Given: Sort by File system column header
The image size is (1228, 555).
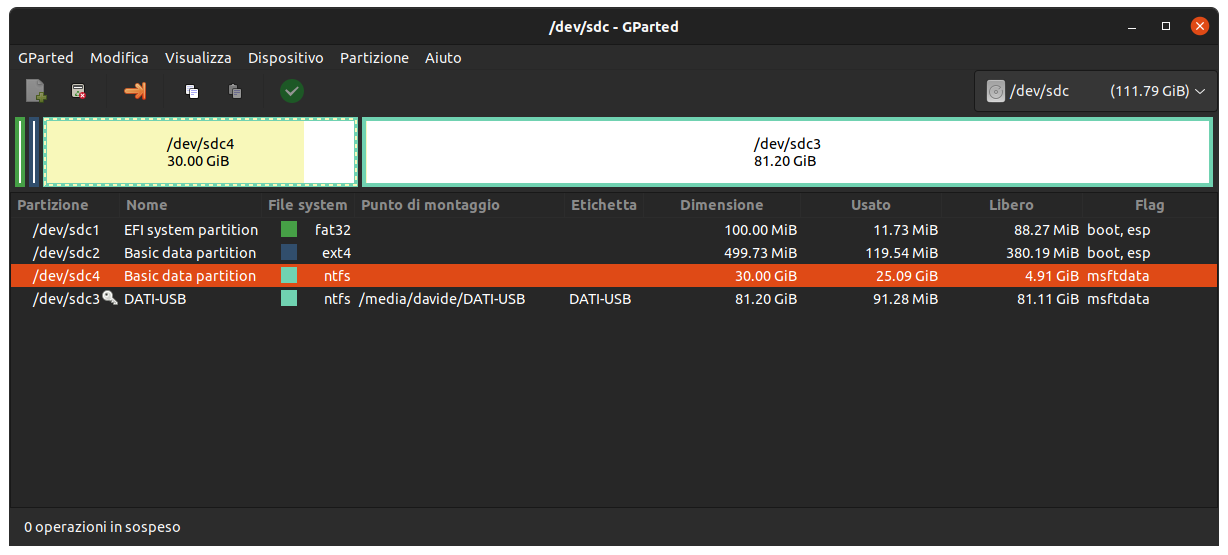Looking at the screenshot, I should [309, 205].
